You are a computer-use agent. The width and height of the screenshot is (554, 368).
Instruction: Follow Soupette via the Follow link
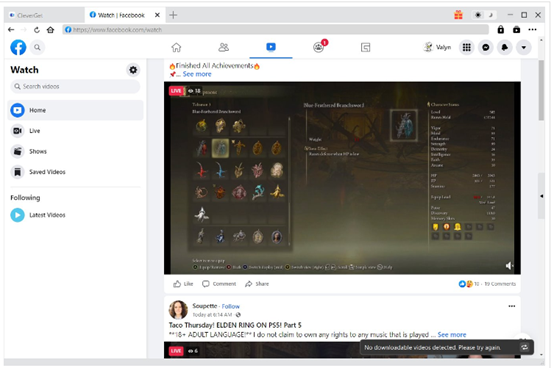pyautogui.click(x=230, y=306)
